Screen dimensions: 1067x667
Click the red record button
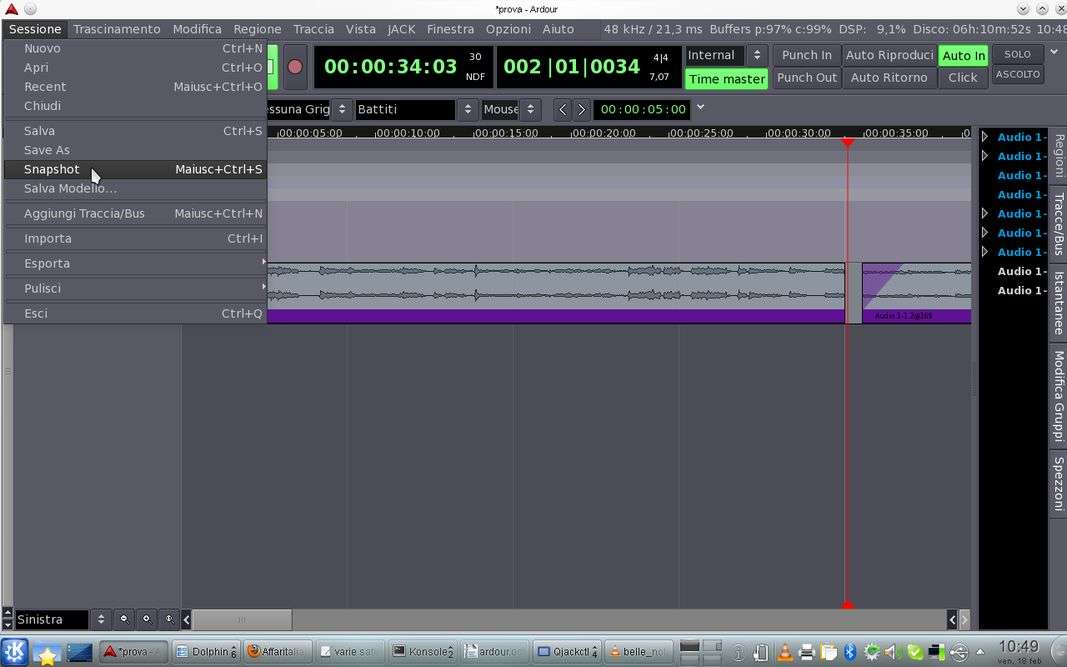click(x=295, y=67)
